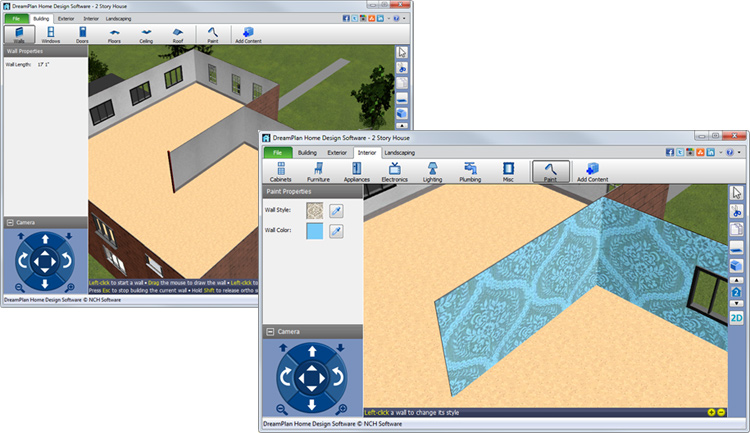
Task: Click Paint tool in back window
Action: click(213, 34)
